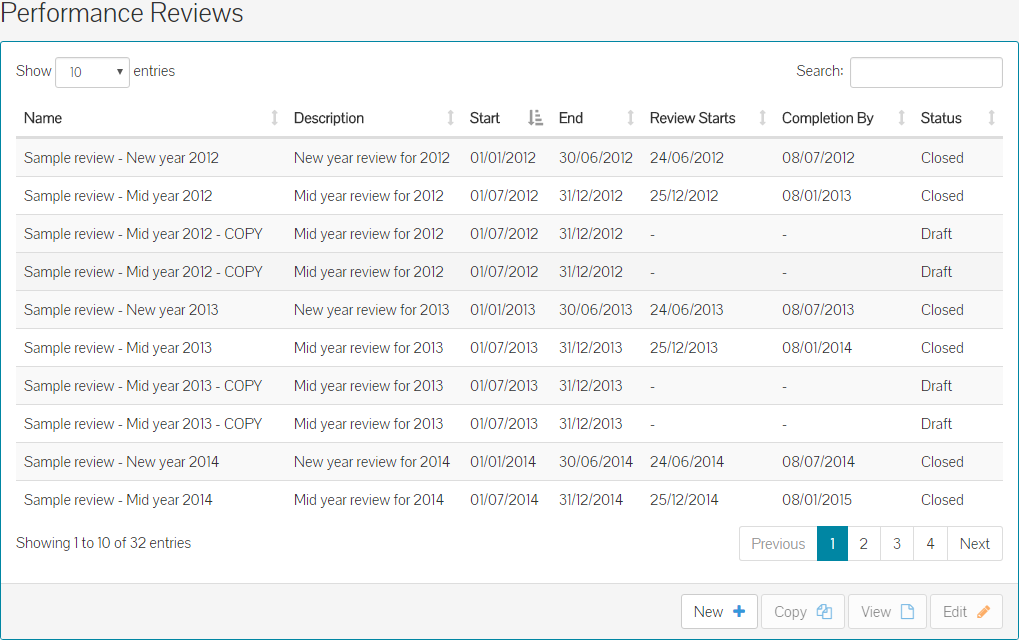
Task: Click review start date 25/12/2014
Action: pyautogui.click(x=684, y=500)
